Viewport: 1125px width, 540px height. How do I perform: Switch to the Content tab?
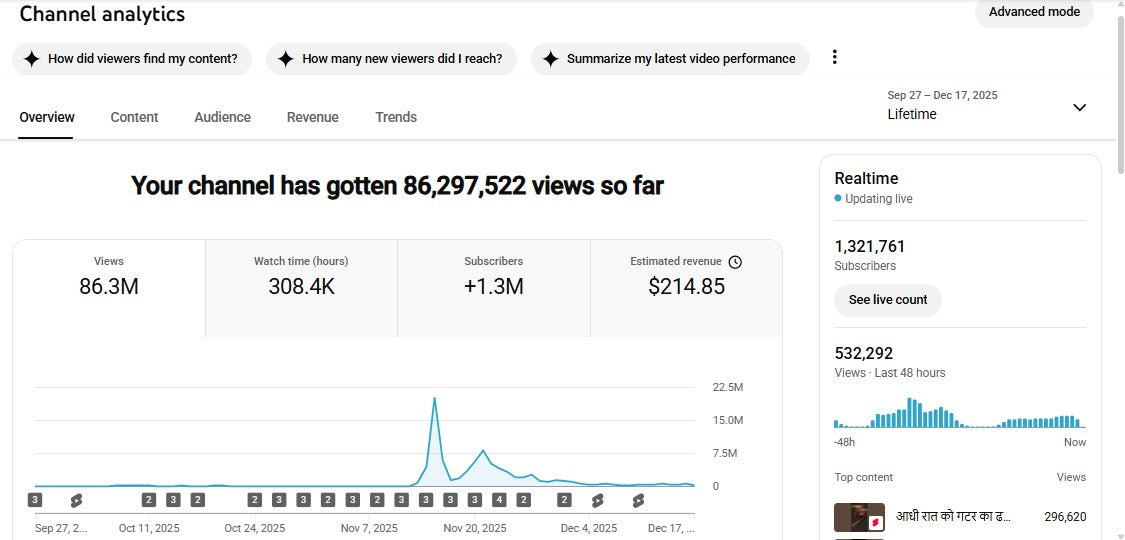point(134,117)
